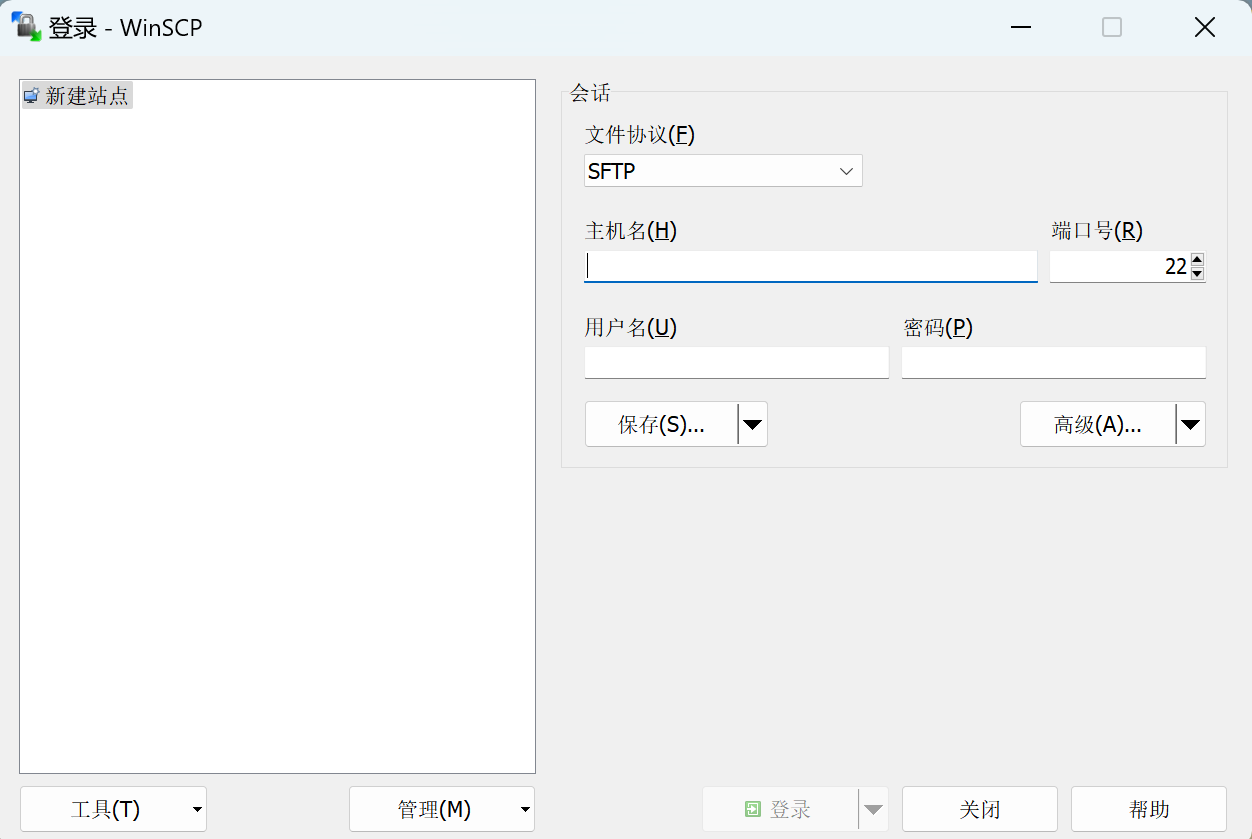Minimize the WinSCP login window

click(1020, 28)
